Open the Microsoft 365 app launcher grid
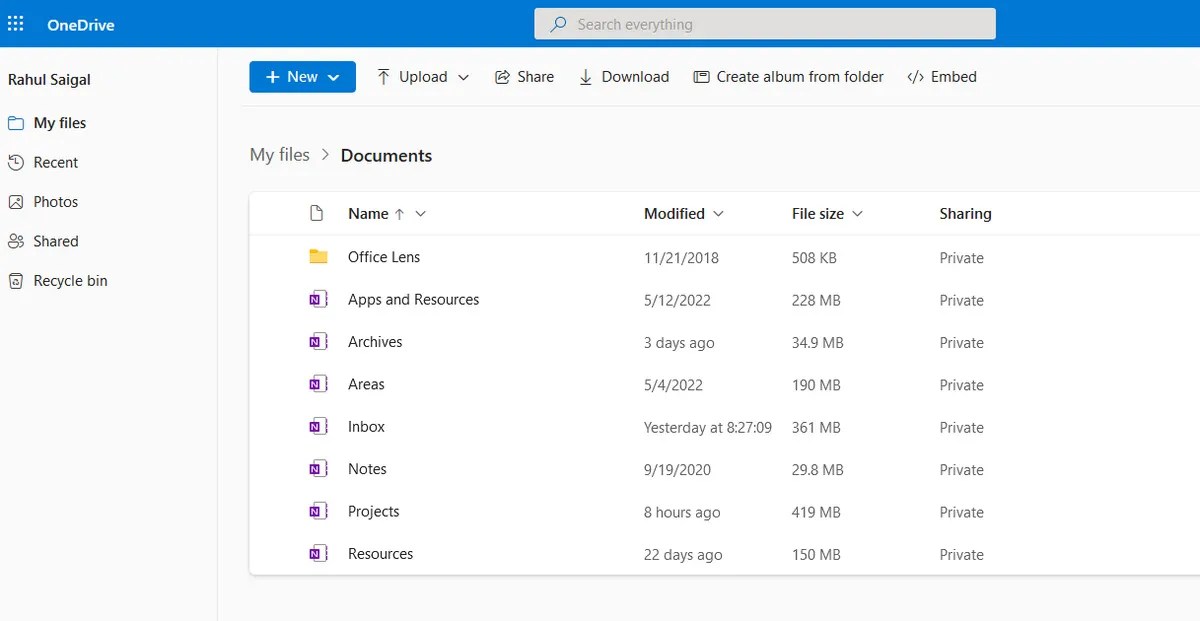 pos(15,23)
